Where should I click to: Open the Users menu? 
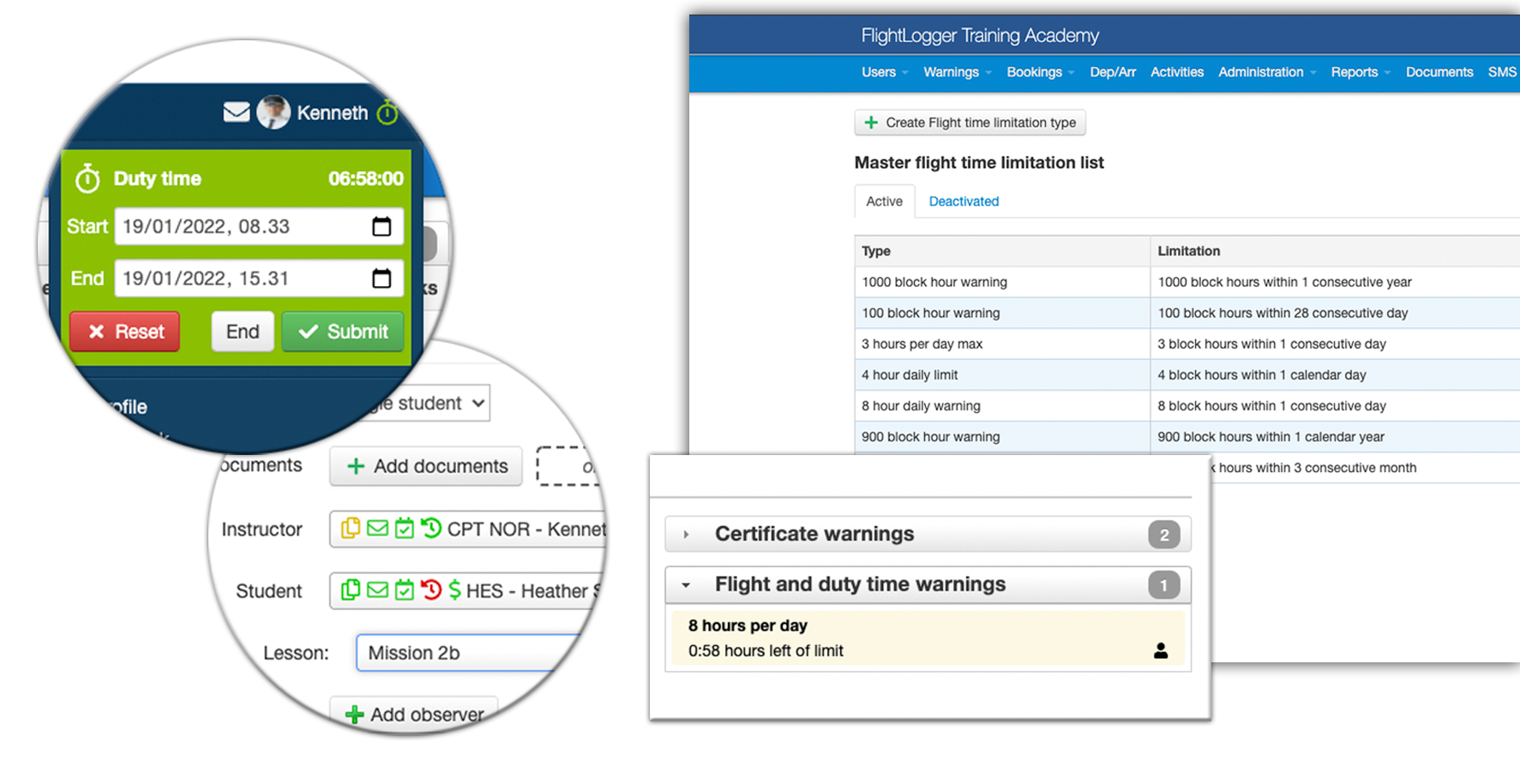(884, 72)
